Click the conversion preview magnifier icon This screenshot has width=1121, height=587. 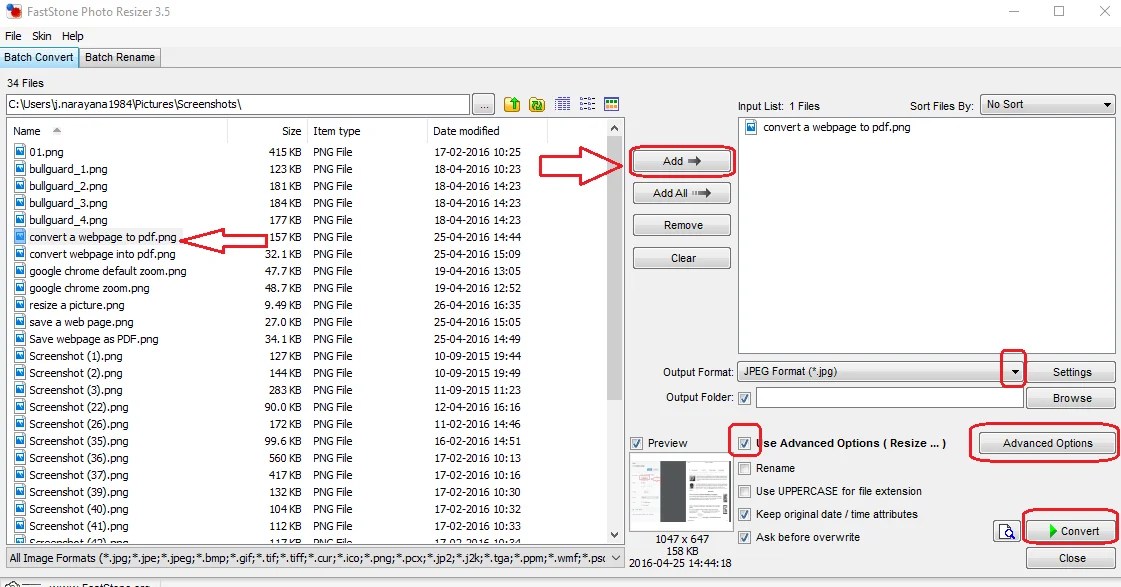click(x=1006, y=531)
